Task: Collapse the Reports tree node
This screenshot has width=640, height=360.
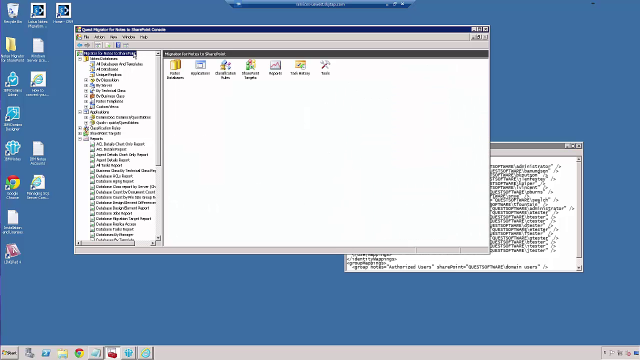Action: pyautogui.click(x=80, y=138)
